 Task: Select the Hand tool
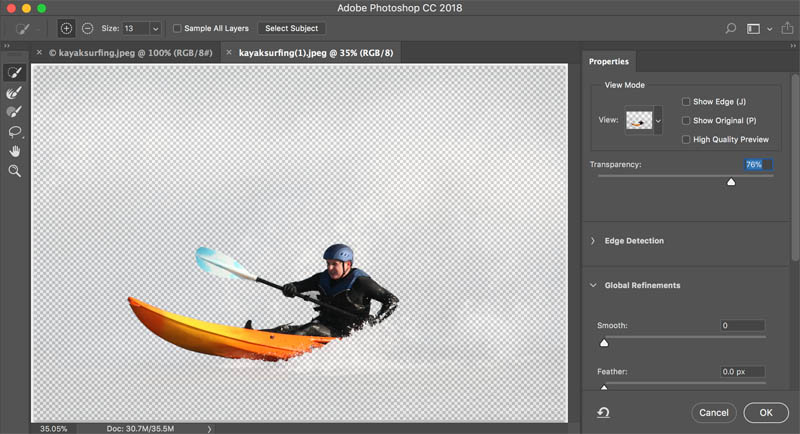pos(14,151)
